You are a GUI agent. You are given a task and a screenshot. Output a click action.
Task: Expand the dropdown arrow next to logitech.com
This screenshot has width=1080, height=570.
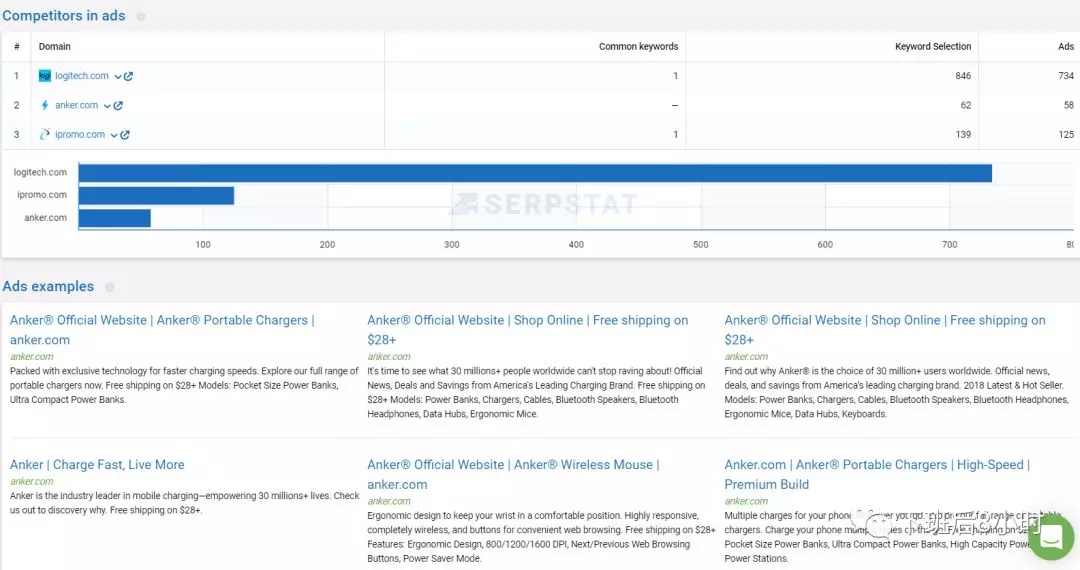pos(117,76)
